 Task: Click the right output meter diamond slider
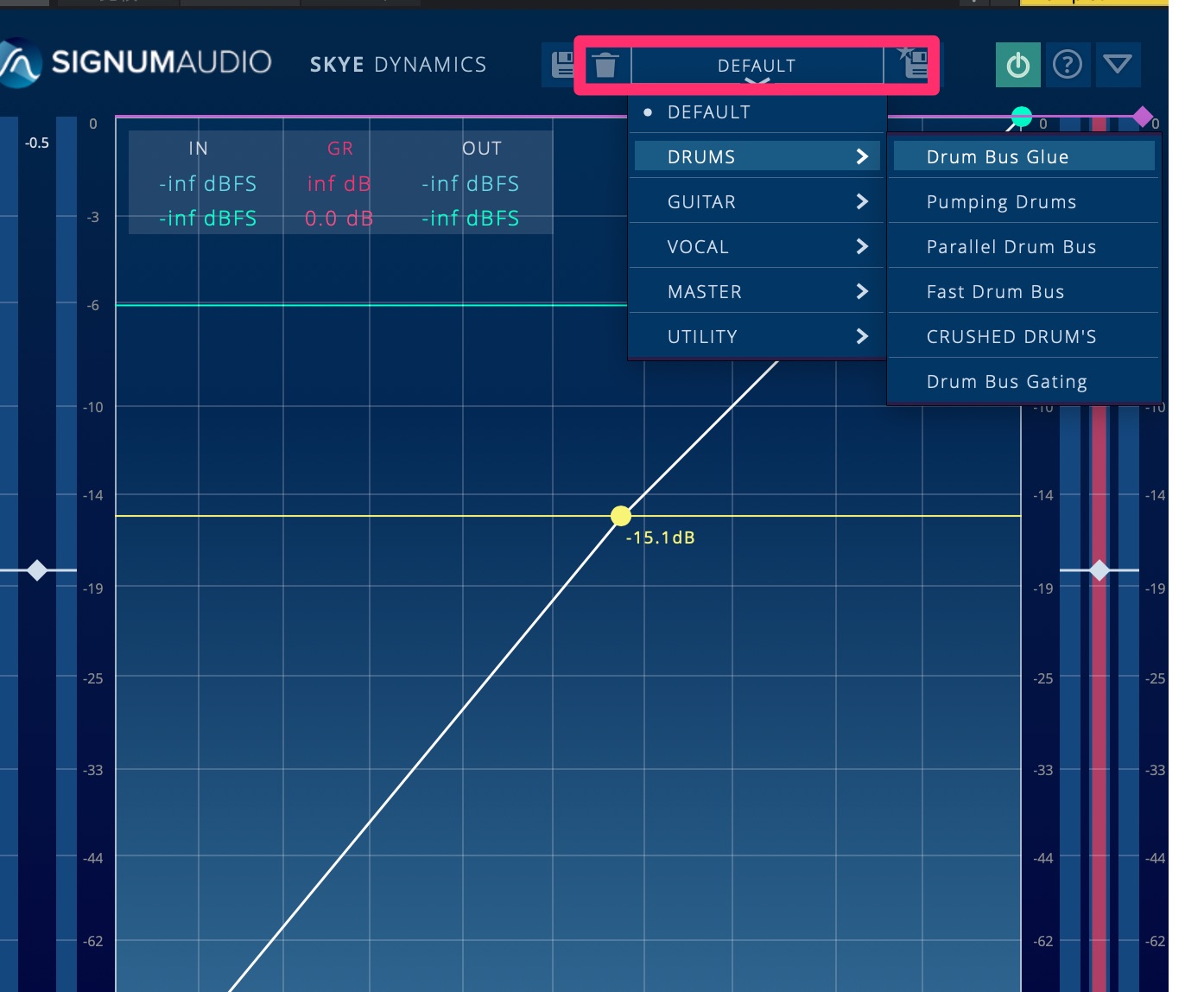[1099, 570]
